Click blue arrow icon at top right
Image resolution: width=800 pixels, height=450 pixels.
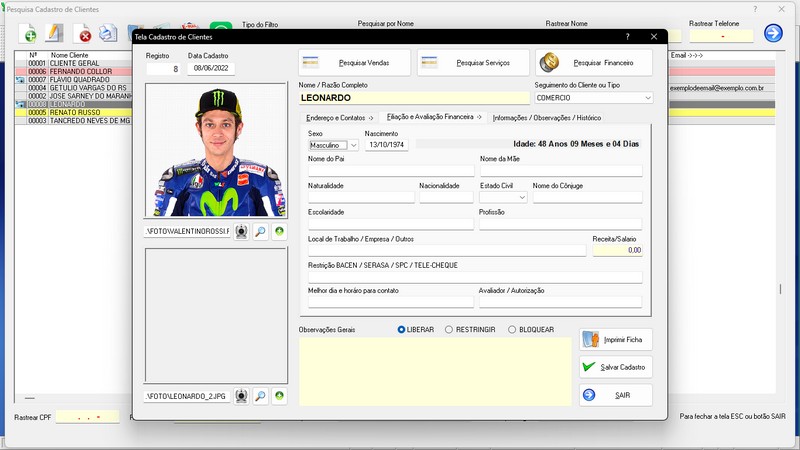773,33
